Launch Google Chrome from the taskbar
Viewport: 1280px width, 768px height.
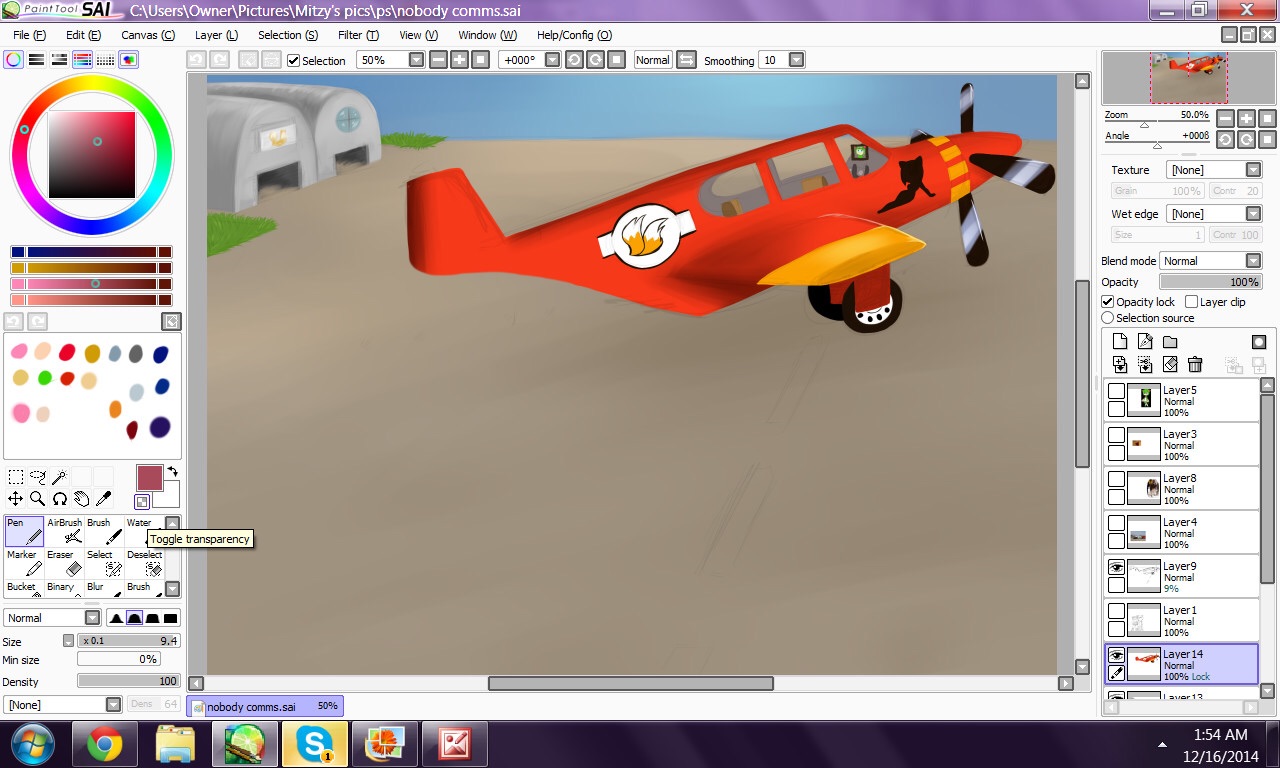pyautogui.click(x=105, y=744)
